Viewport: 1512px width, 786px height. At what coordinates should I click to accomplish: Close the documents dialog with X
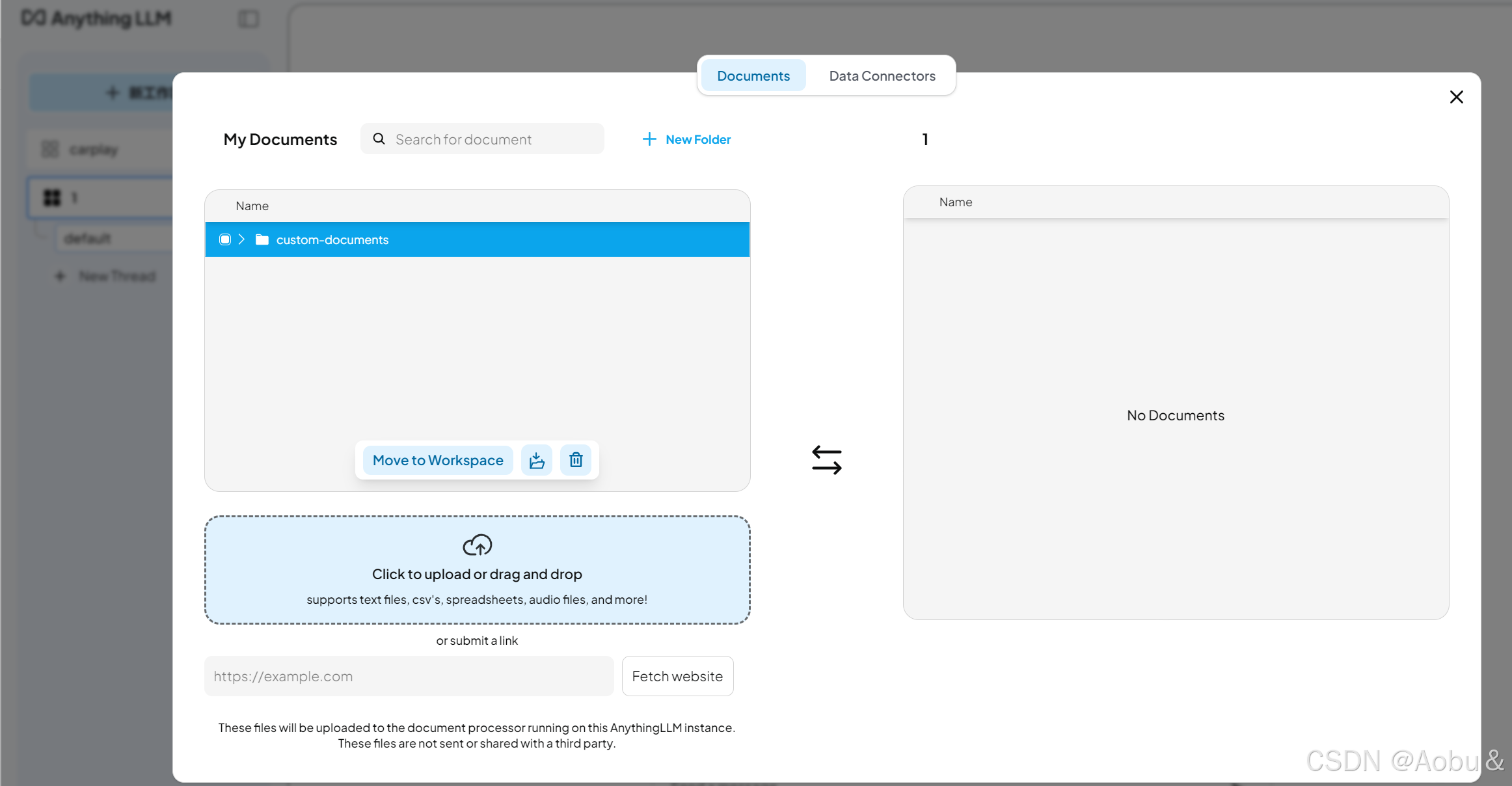point(1456,97)
